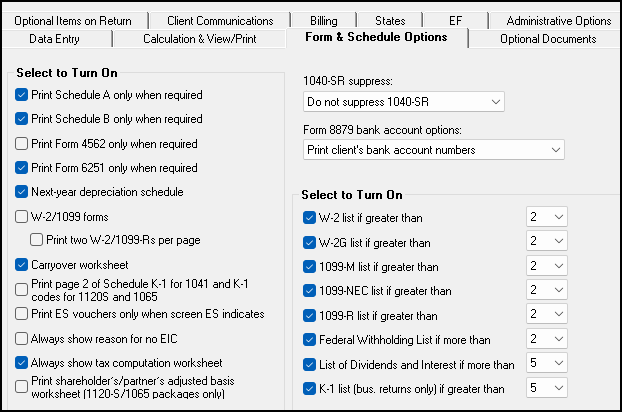
Task: Open the W-2 list threshold dropdown
Action: [546, 217]
